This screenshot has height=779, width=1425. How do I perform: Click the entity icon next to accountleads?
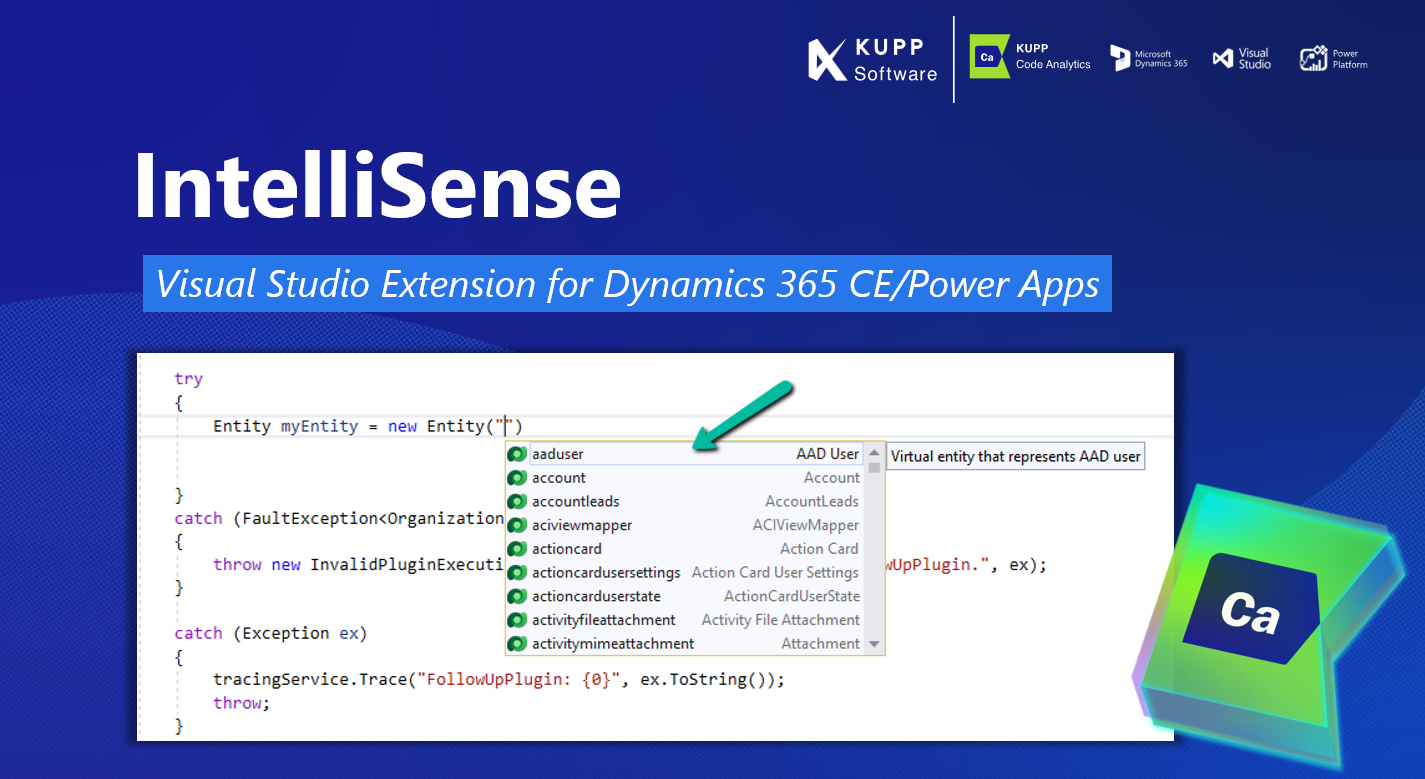tap(517, 501)
